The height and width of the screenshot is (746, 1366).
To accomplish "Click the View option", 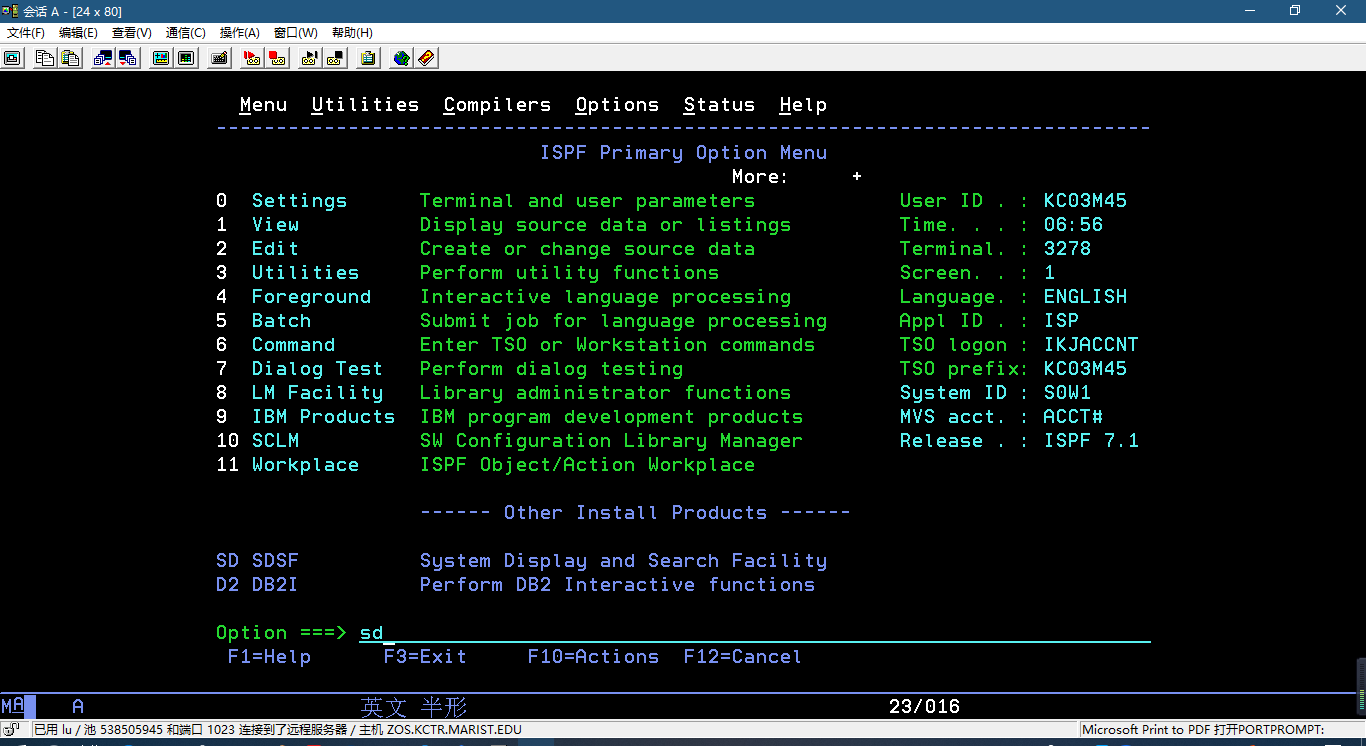I will [x=275, y=225].
